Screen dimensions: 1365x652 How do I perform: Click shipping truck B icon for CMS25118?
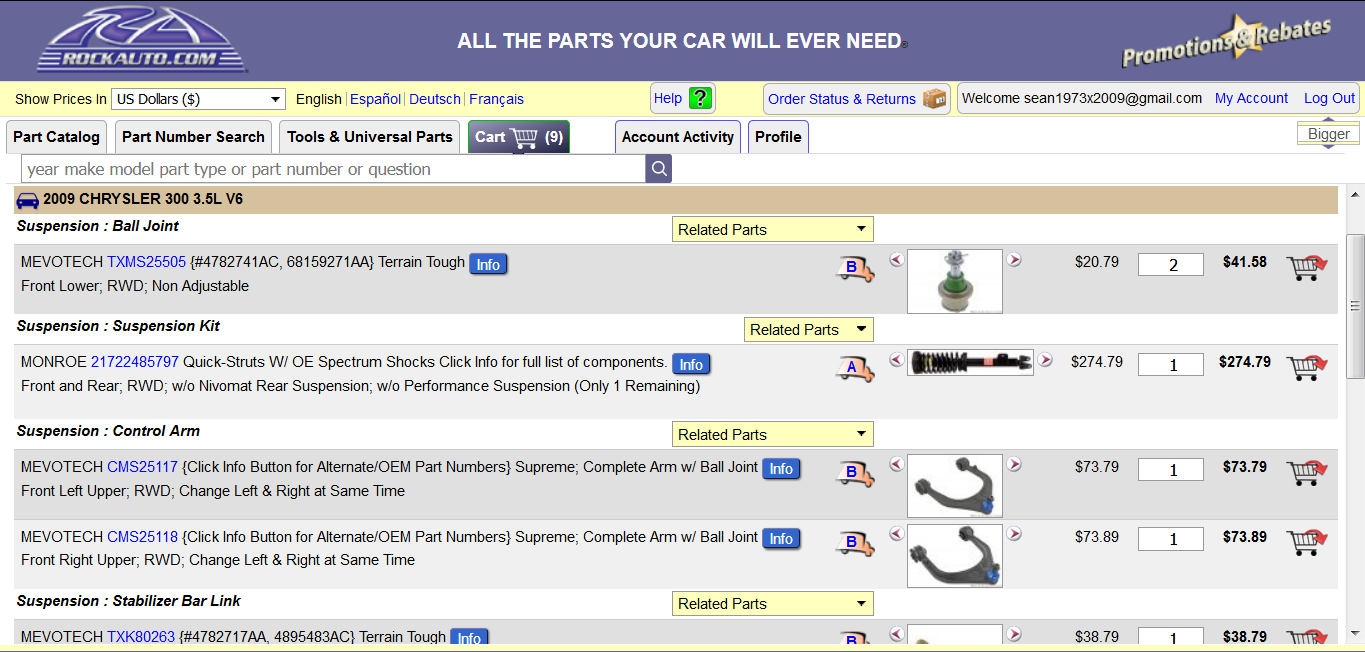point(854,543)
